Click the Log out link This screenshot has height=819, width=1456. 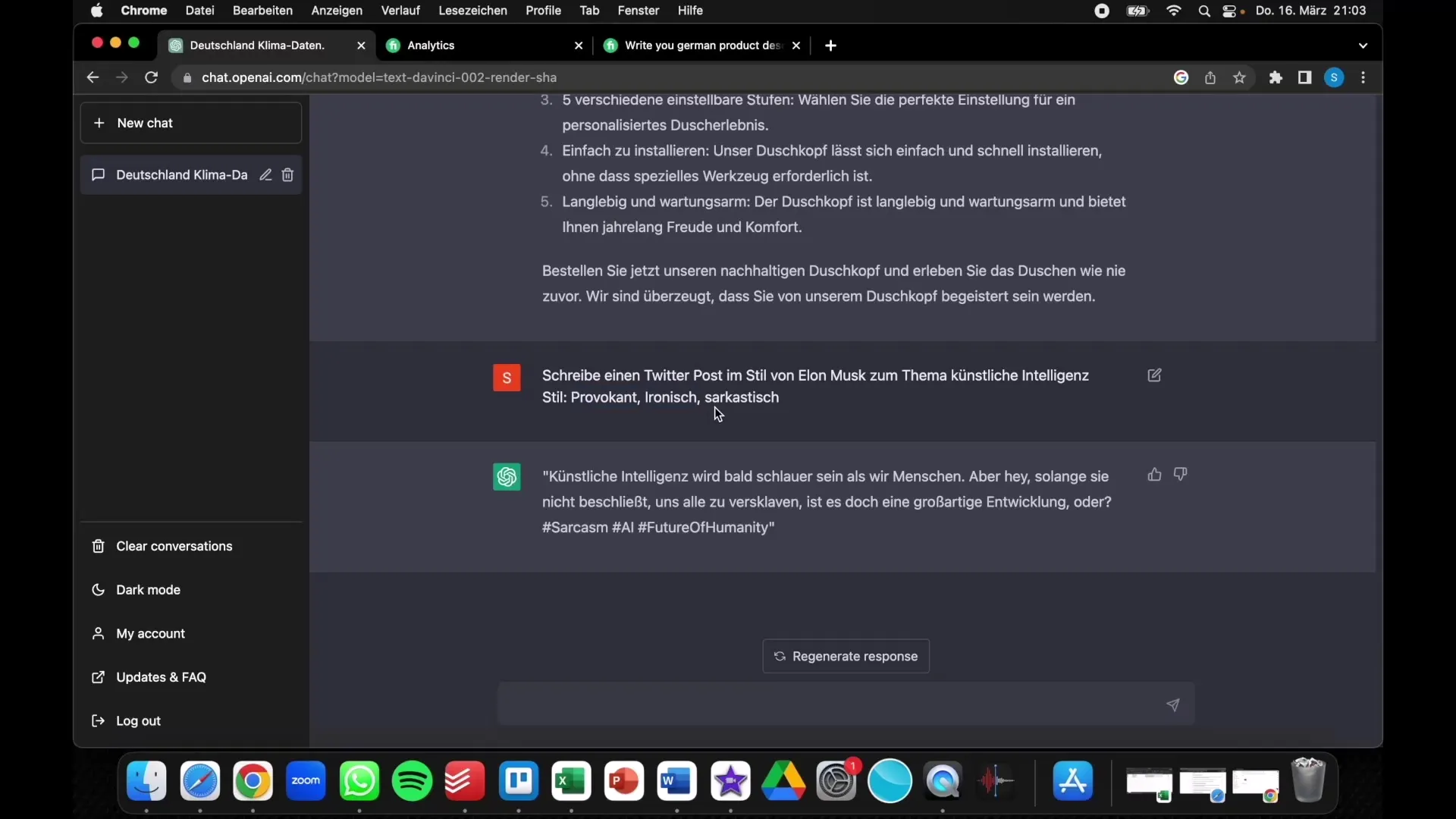pyautogui.click(x=138, y=720)
